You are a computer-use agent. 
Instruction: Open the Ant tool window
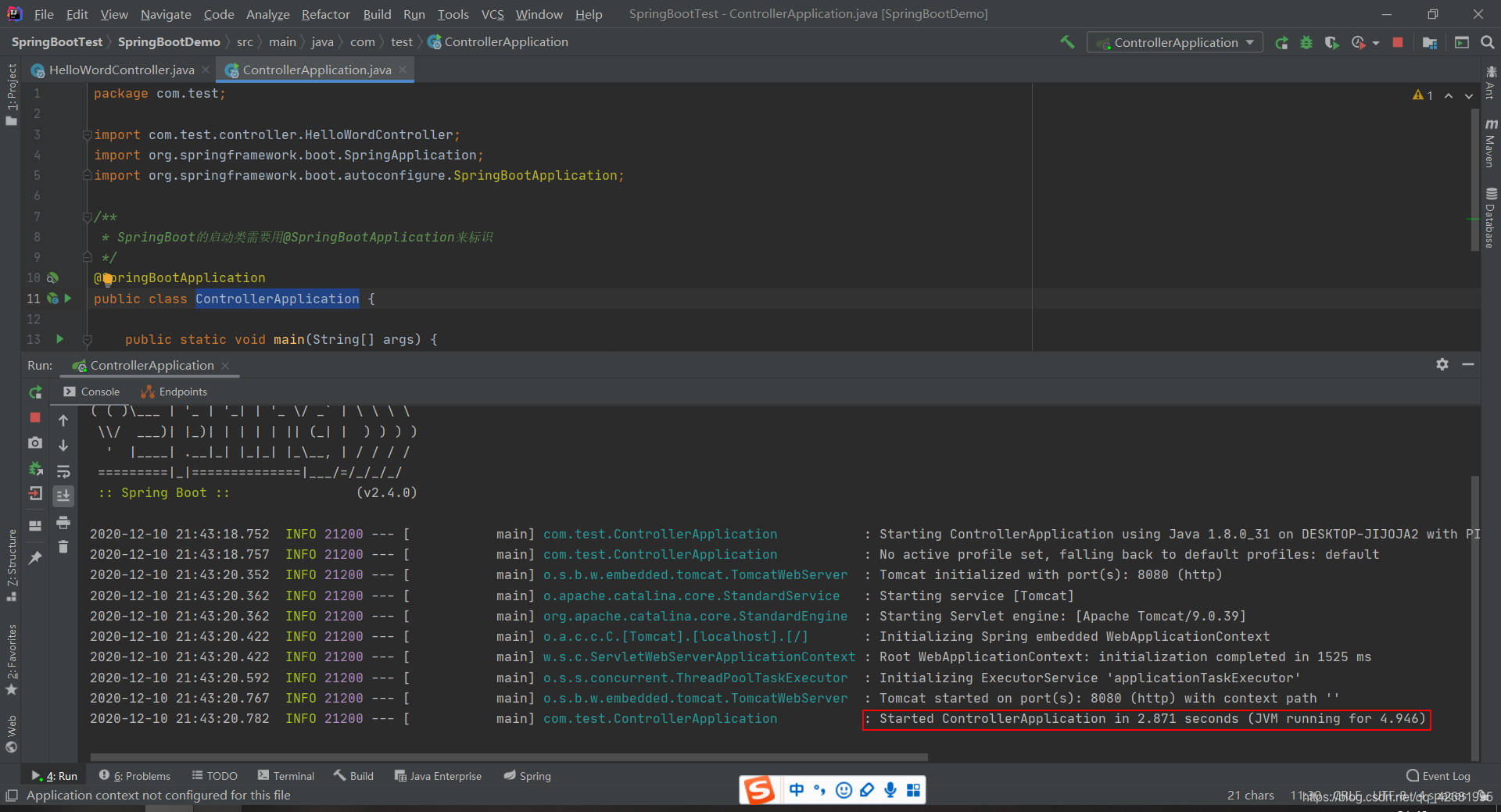[x=1490, y=82]
